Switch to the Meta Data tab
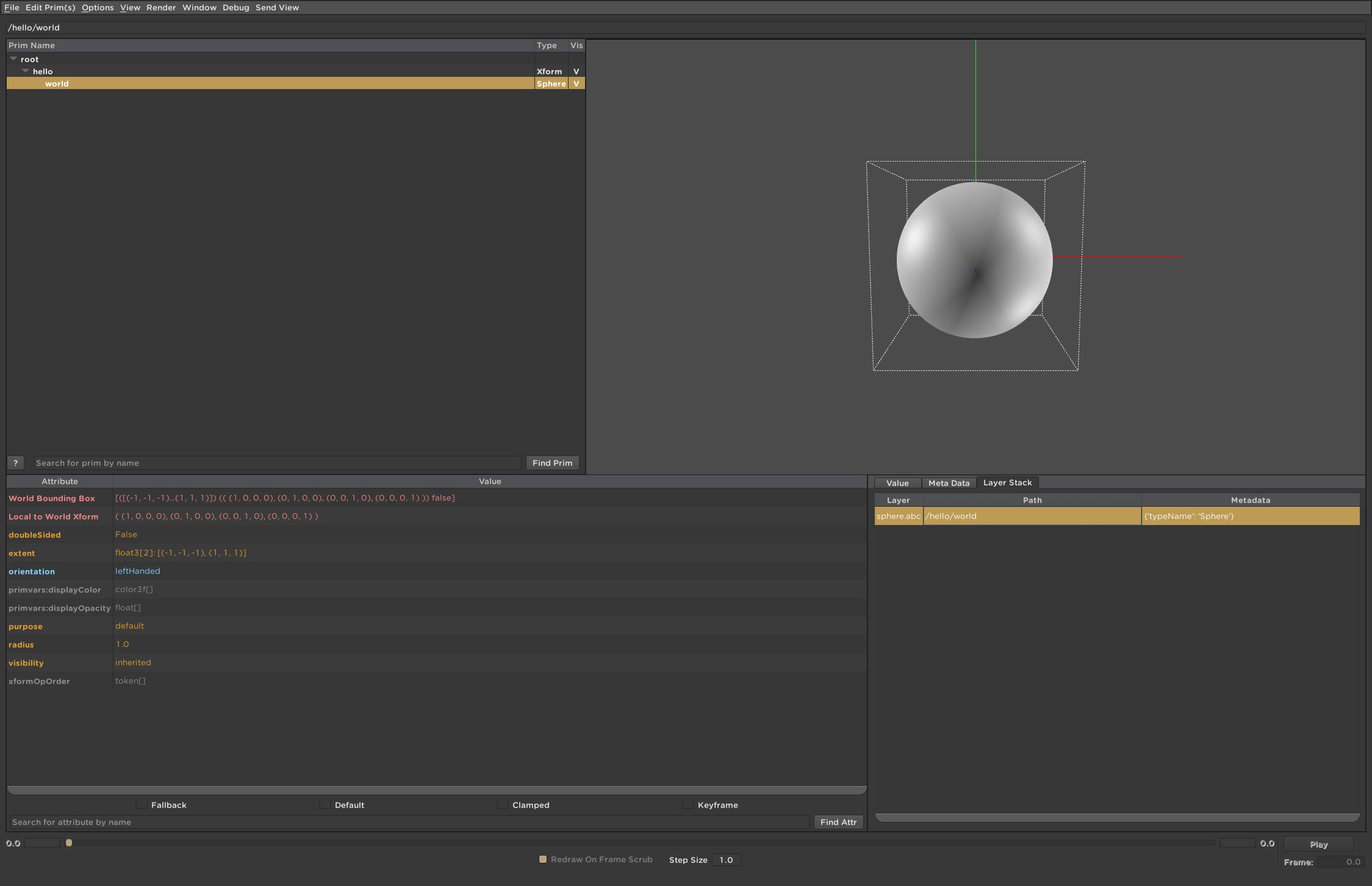1372x886 pixels. pos(948,483)
